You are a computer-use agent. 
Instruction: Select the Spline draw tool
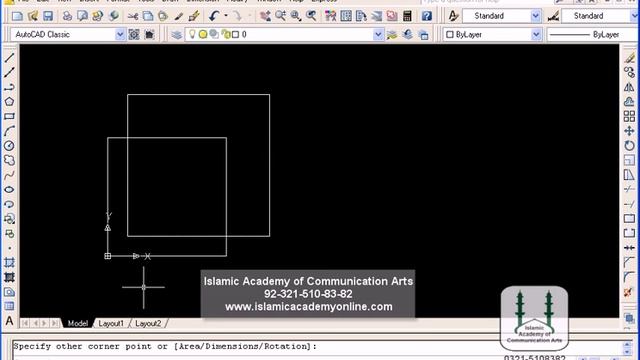[9, 175]
